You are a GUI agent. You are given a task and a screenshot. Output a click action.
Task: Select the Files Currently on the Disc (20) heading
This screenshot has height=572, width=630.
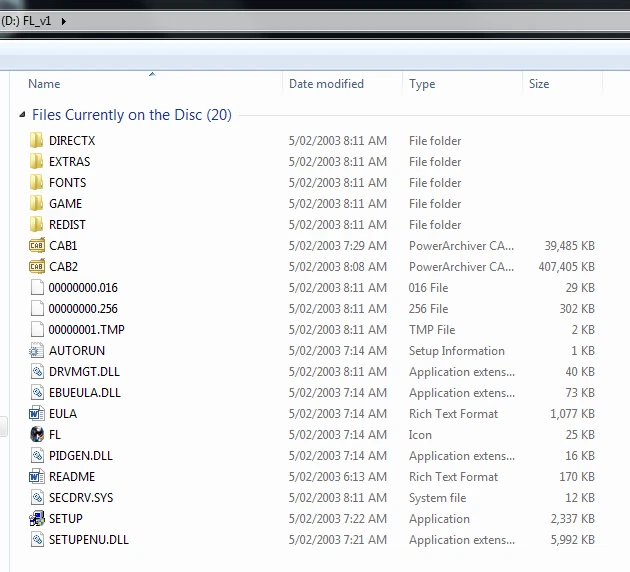(132, 115)
